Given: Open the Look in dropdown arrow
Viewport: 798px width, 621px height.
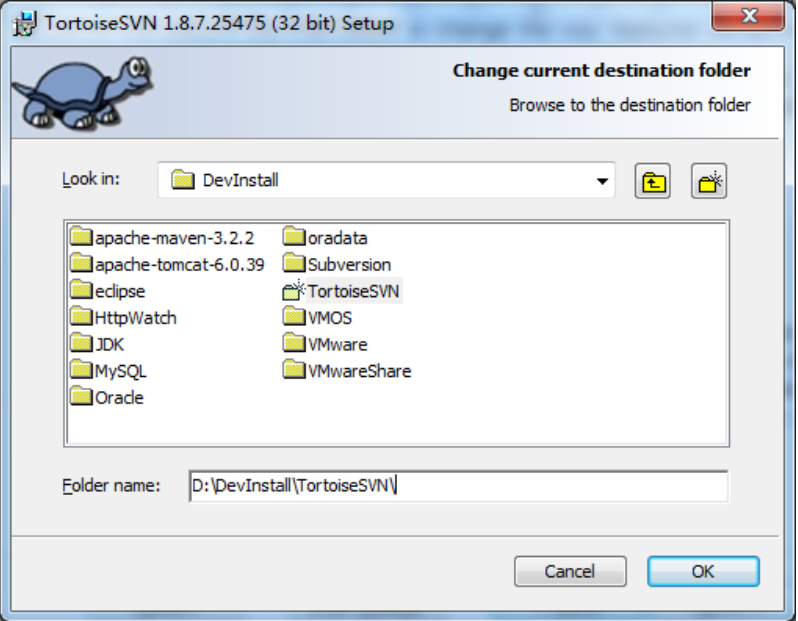Looking at the screenshot, I should tap(602, 181).
